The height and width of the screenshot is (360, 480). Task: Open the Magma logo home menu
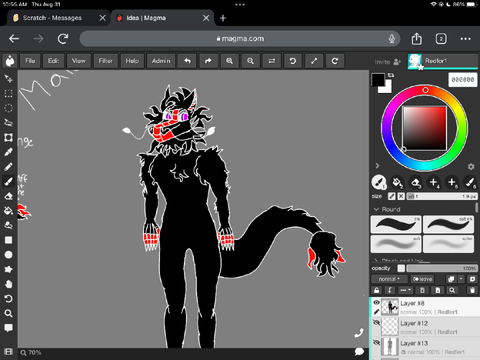(x=10, y=61)
